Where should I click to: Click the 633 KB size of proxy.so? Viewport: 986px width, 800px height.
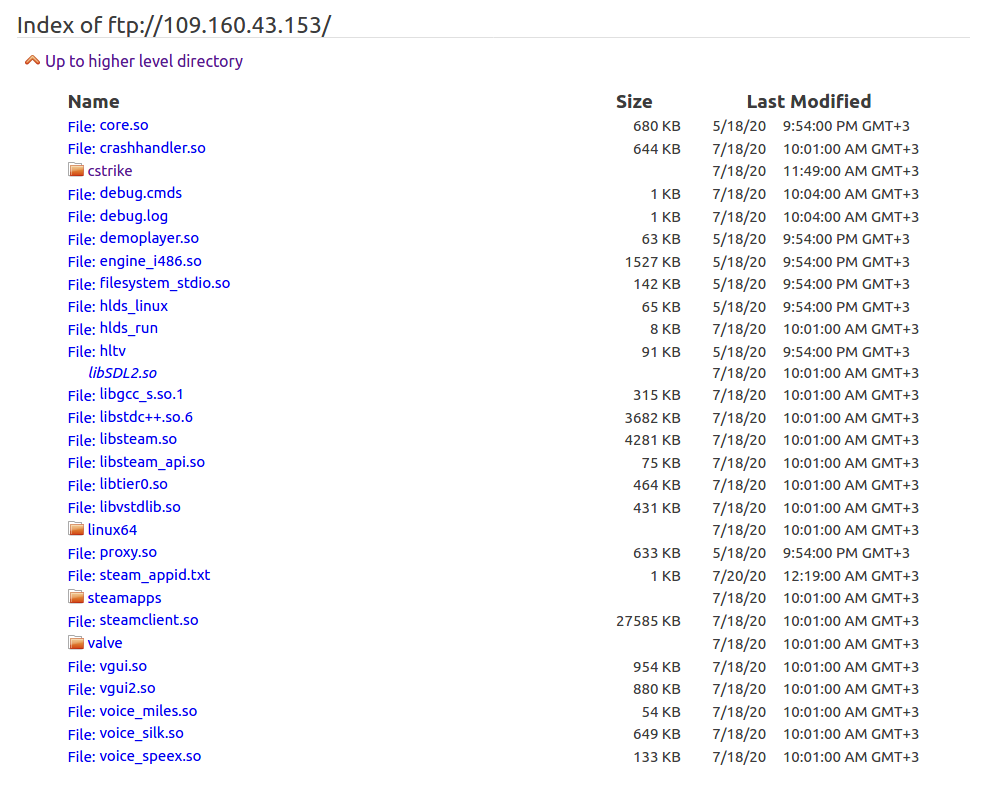point(656,553)
